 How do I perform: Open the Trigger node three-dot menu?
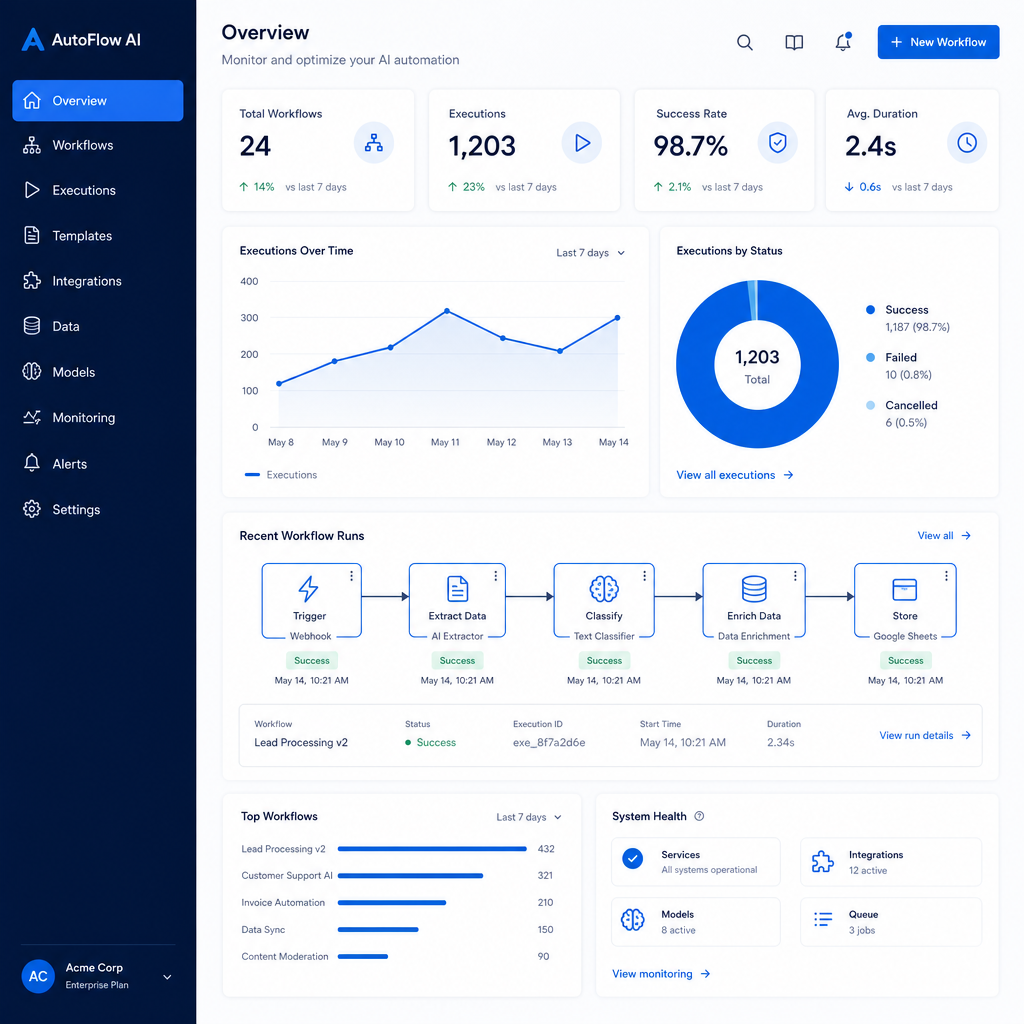pyautogui.click(x=351, y=575)
